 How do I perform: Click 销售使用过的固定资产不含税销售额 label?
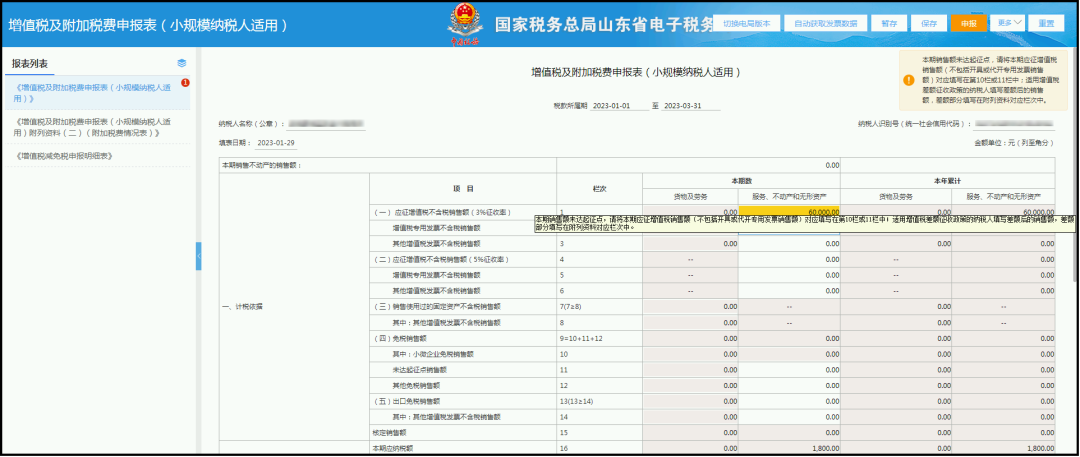tap(437, 307)
